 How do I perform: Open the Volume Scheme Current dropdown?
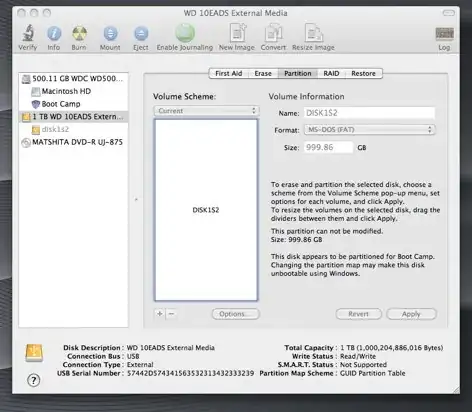click(x=206, y=111)
